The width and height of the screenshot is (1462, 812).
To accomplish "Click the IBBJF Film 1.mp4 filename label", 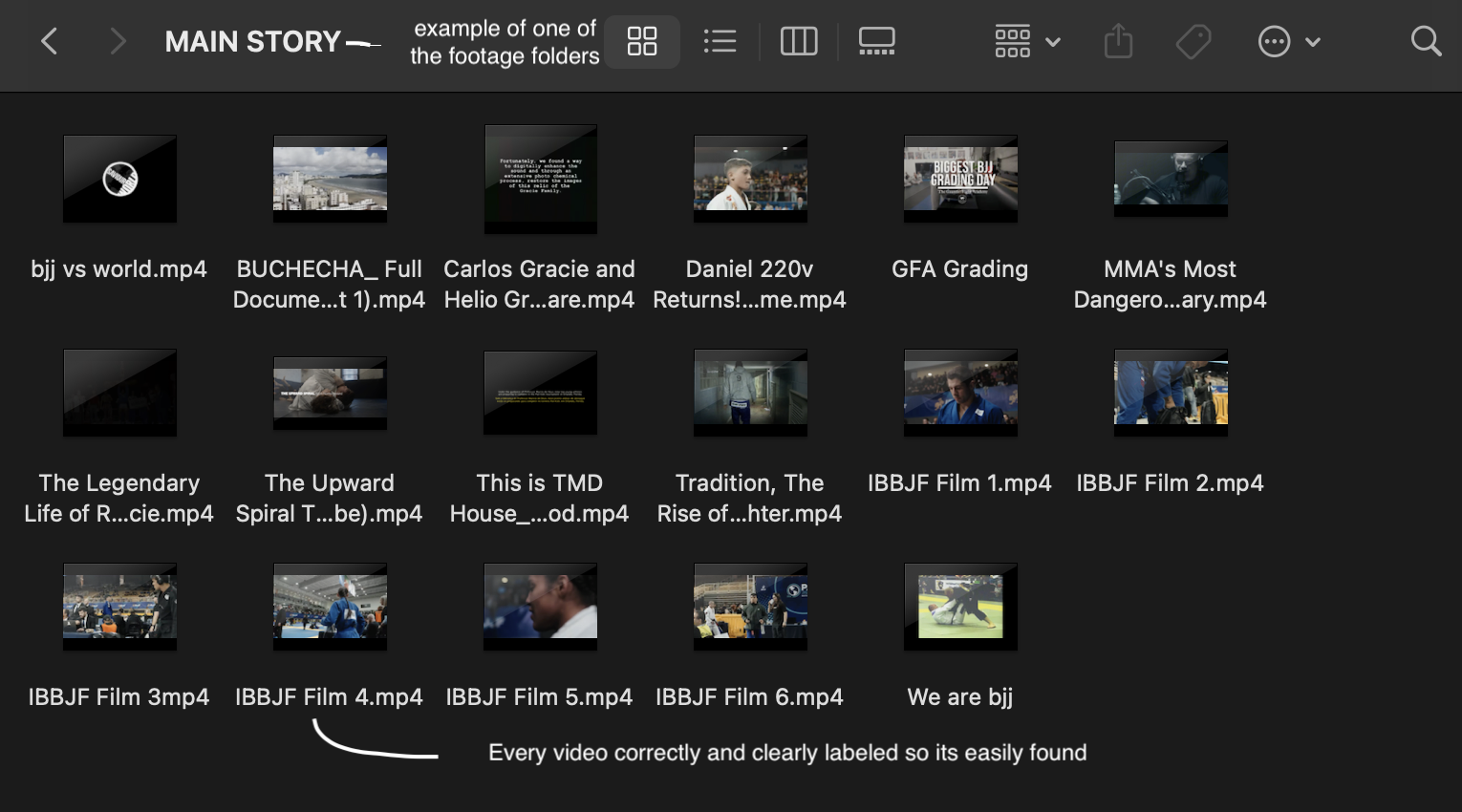I will click(959, 483).
